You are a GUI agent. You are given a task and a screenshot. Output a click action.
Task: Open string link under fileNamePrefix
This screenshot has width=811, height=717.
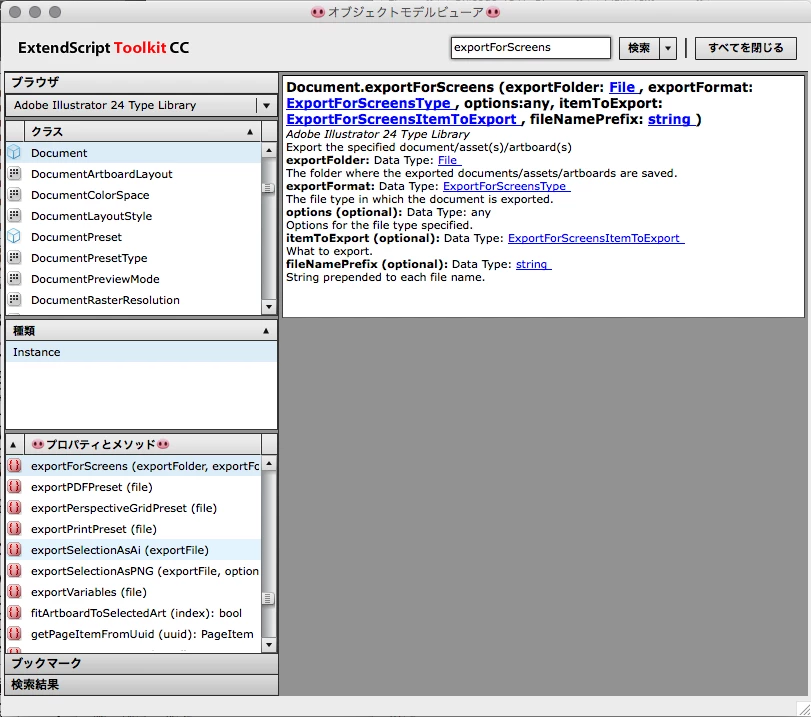click(x=533, y=264)
